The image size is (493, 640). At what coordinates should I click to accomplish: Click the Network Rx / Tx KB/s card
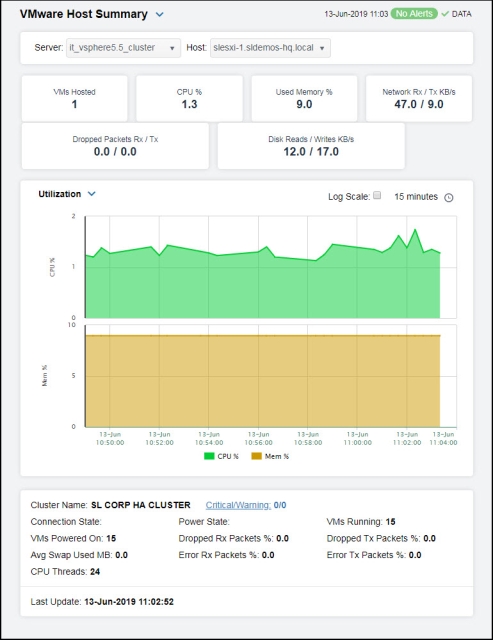(419, 98)
